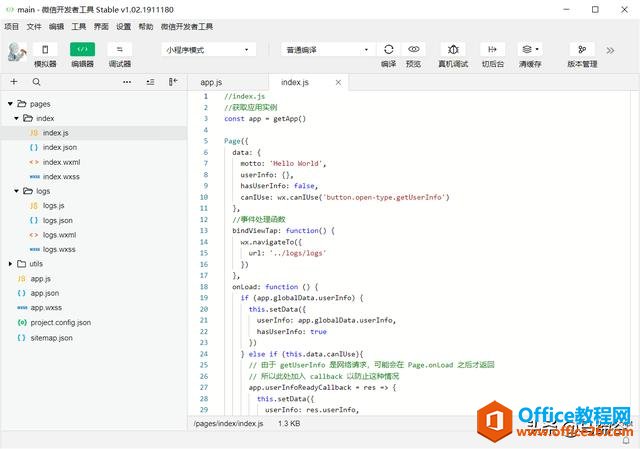
Task: Open app.wxss in file tree
Action: click(x=94, y=308)
